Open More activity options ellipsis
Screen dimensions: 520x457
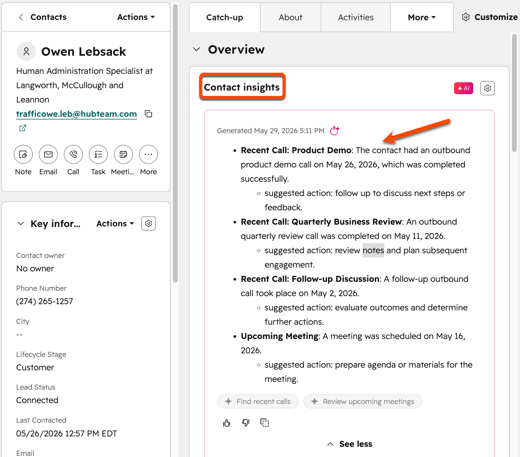pyautogui.click(x=148, y=154)
